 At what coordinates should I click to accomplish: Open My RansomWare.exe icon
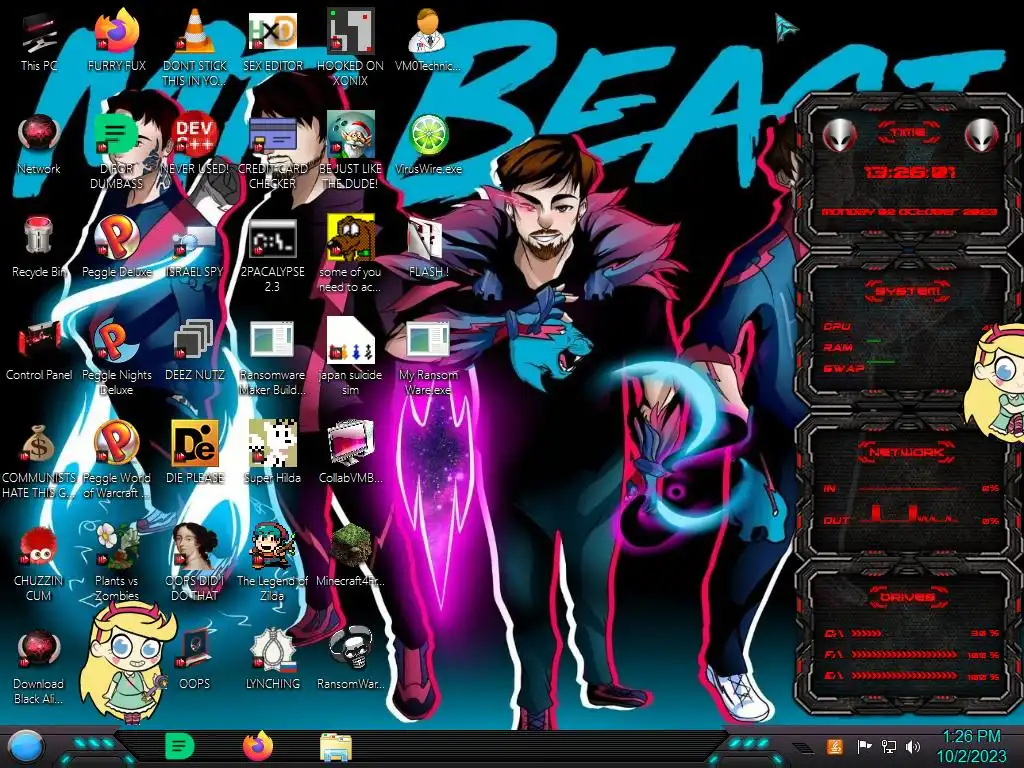pos(428,340)
